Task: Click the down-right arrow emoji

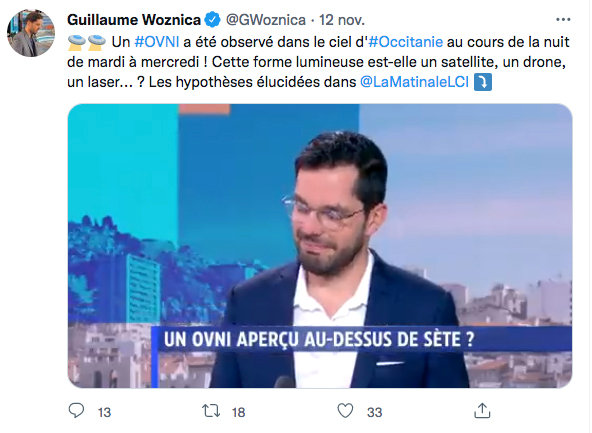Action: coord(483,82)
